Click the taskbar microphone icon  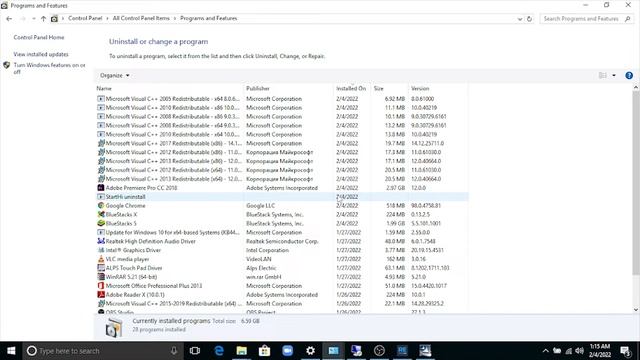click(x=174, y=351)
